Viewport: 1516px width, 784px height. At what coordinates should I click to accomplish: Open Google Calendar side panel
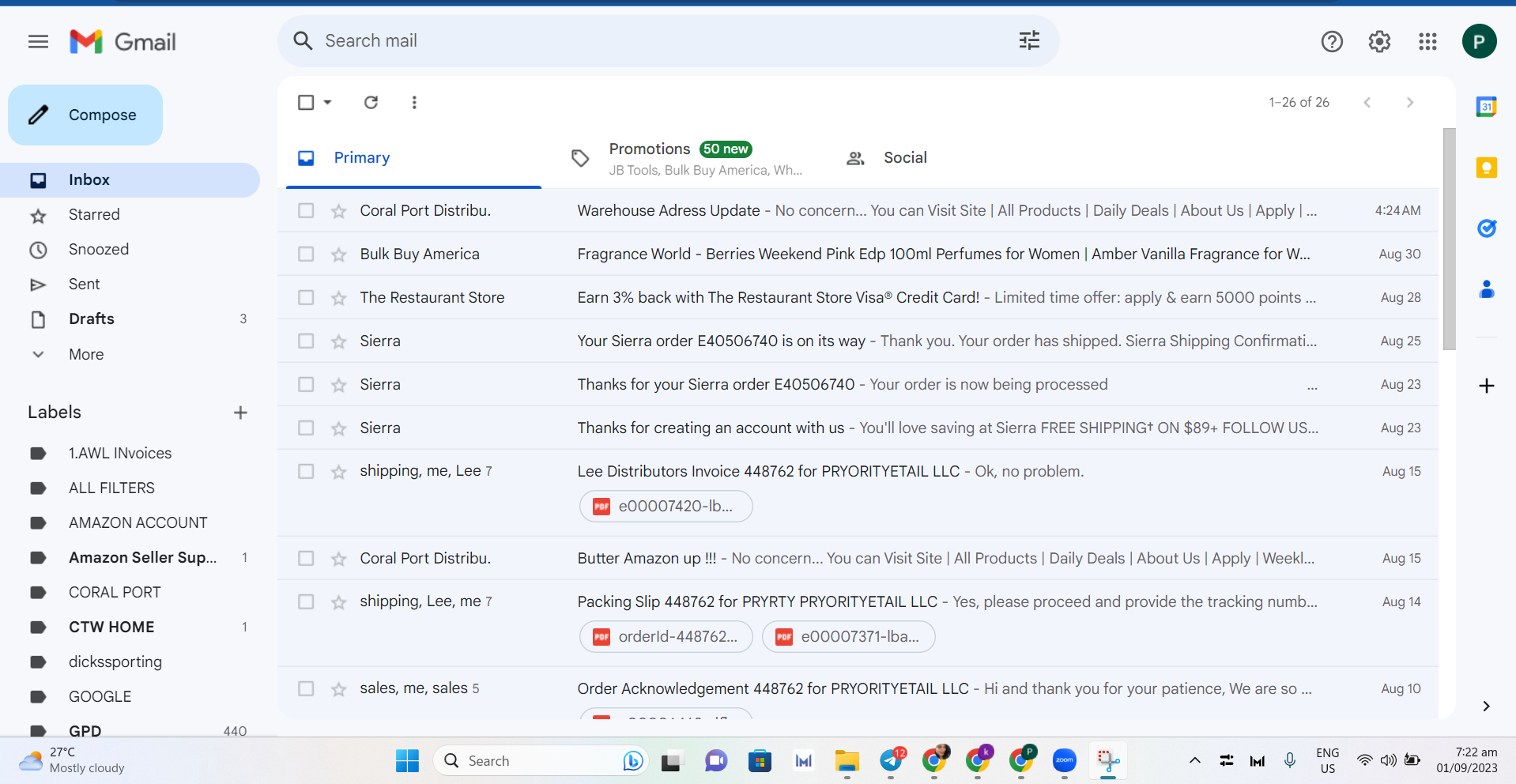[x=1486, y=106]
